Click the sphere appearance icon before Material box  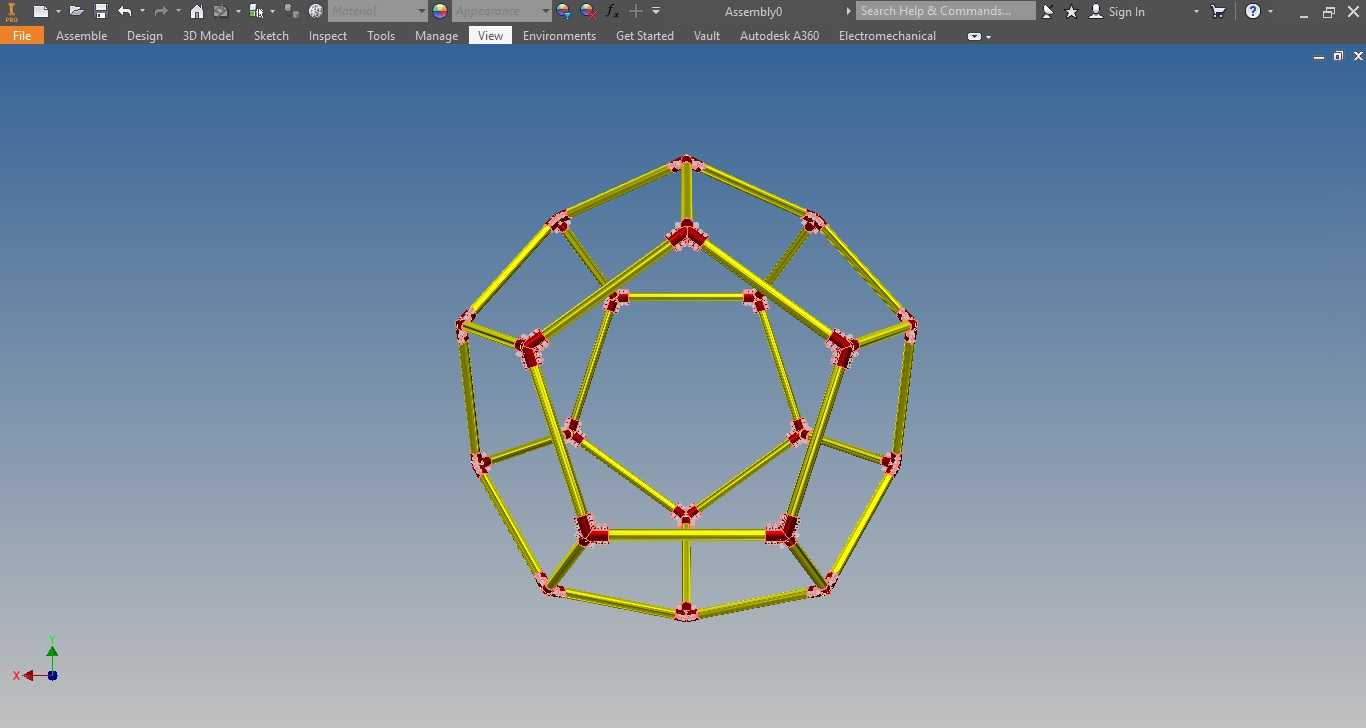coord(316,11)
